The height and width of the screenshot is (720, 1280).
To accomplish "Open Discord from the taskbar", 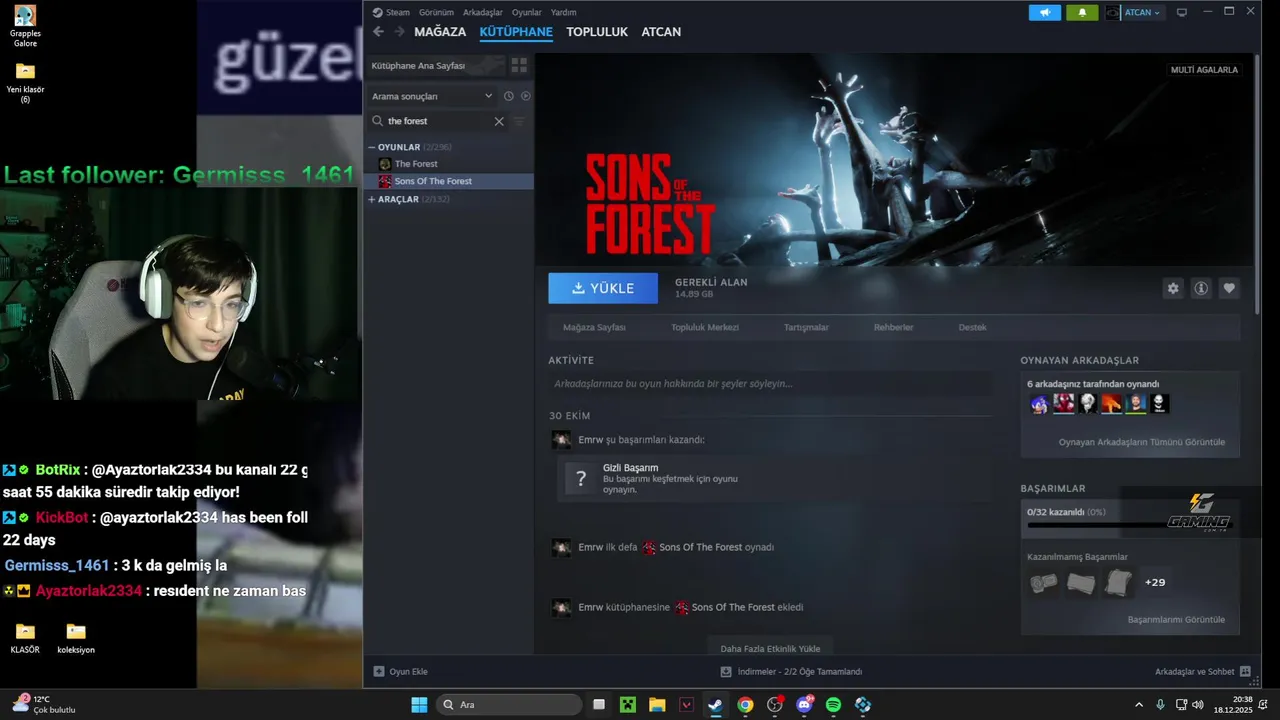I will (804, 705).
